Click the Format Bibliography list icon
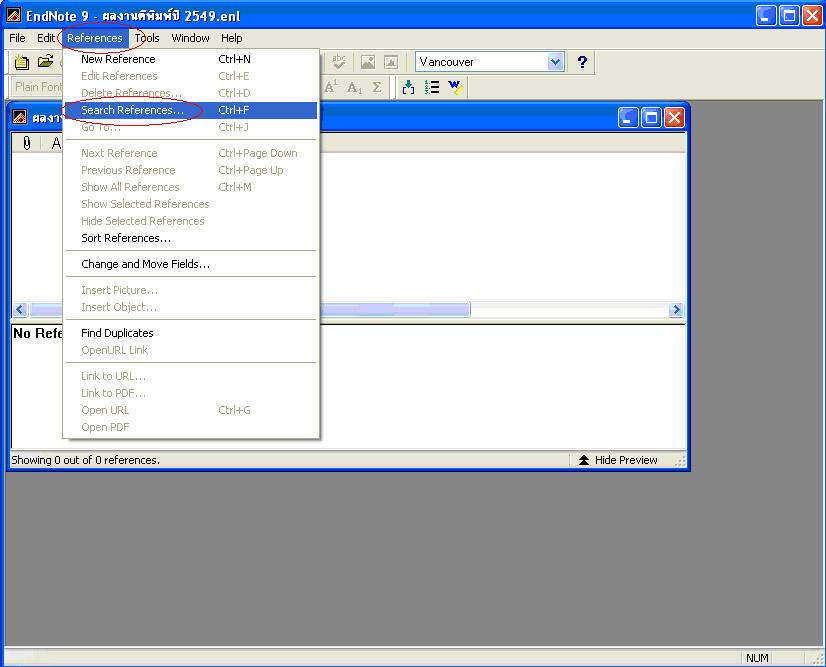 tap(432, 87)
